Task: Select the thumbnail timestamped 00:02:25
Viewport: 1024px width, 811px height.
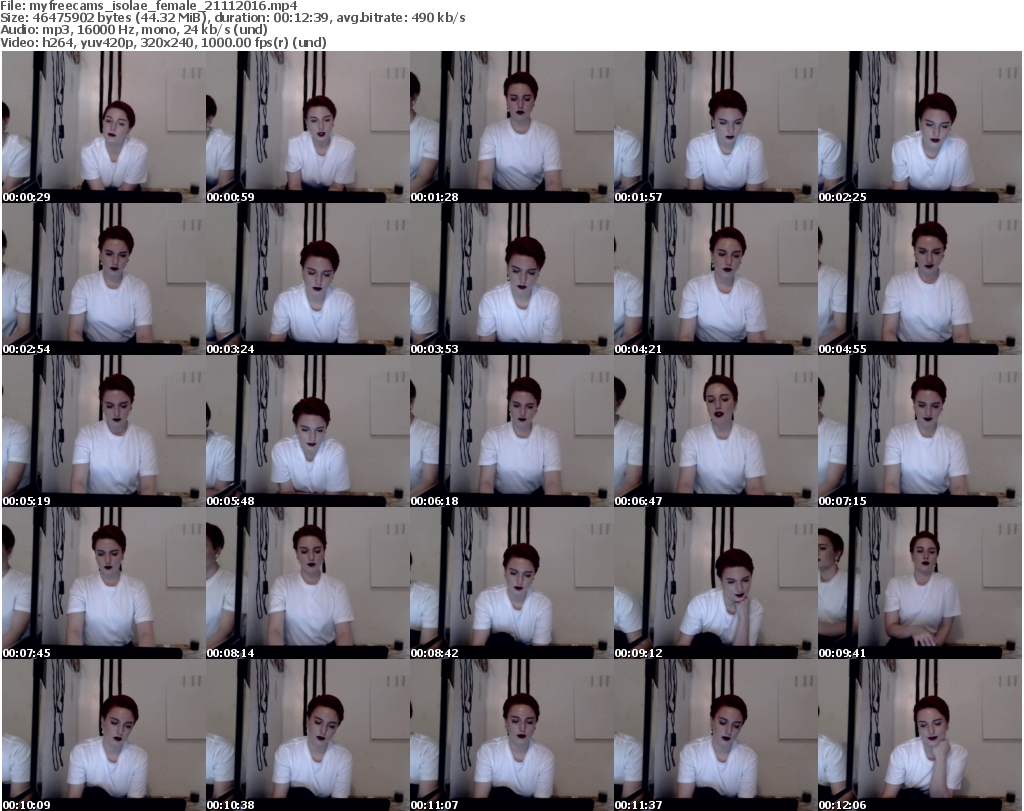Action: [x=920, y=127]
